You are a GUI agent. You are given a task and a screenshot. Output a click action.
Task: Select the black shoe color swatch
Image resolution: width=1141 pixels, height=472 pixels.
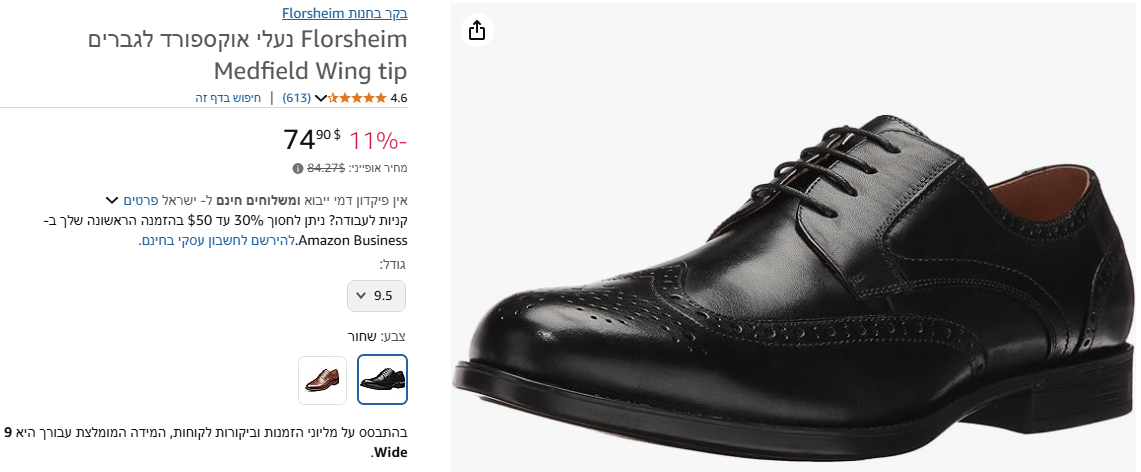point(382,379)
